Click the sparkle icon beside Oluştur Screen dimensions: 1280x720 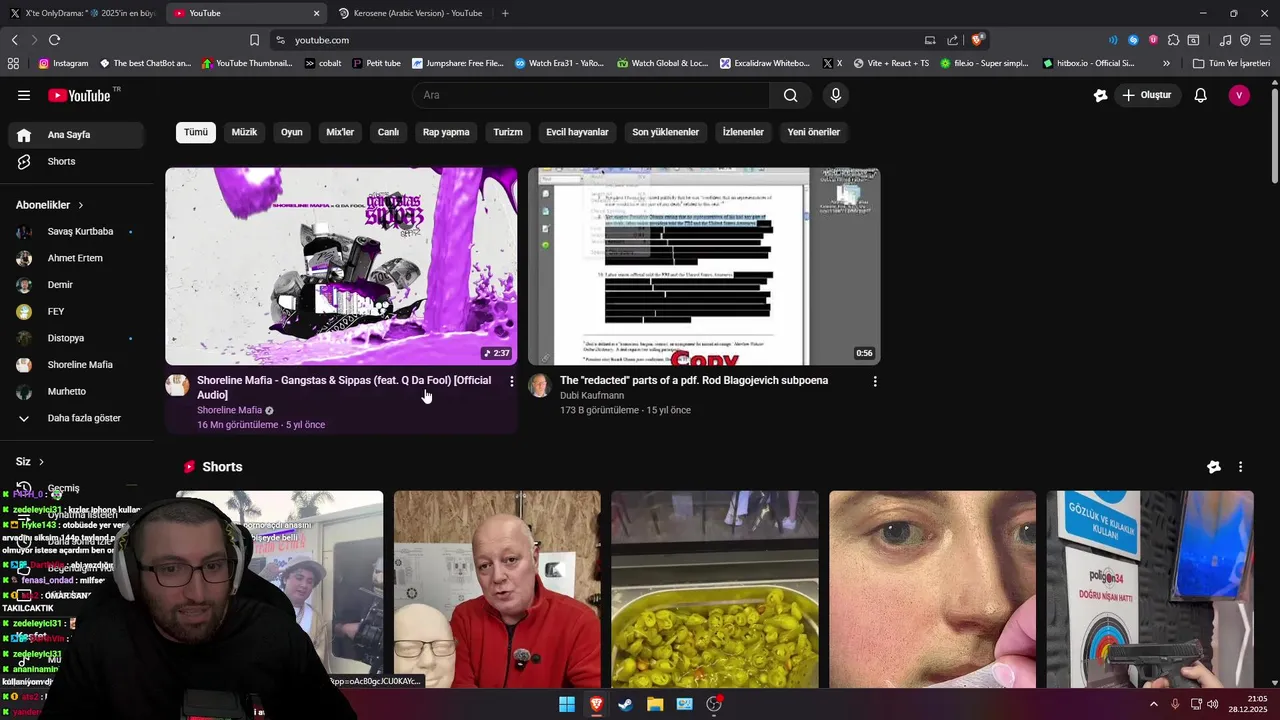(x=1101, y=95)
